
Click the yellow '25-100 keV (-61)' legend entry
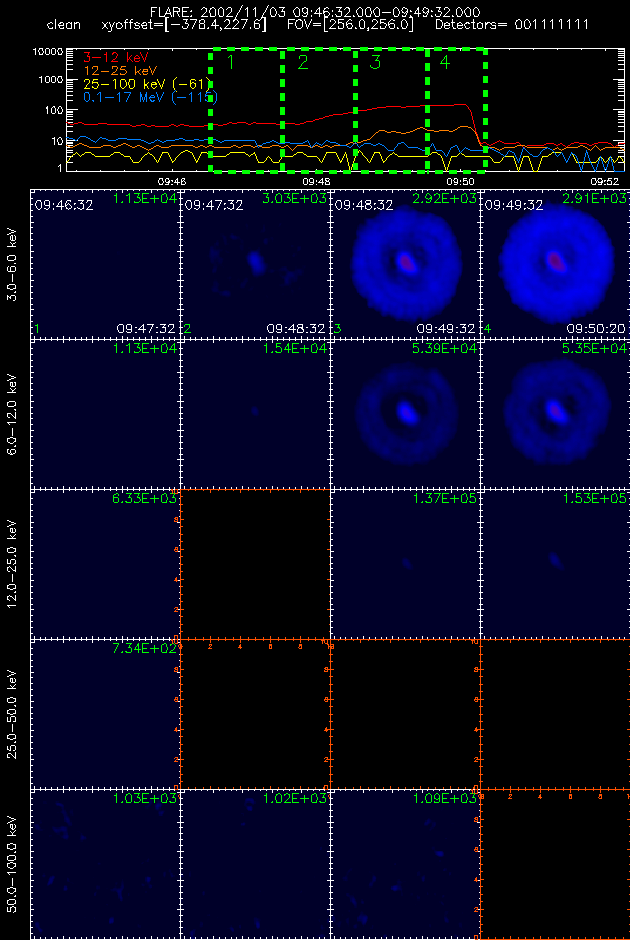[x=147, y=83]
